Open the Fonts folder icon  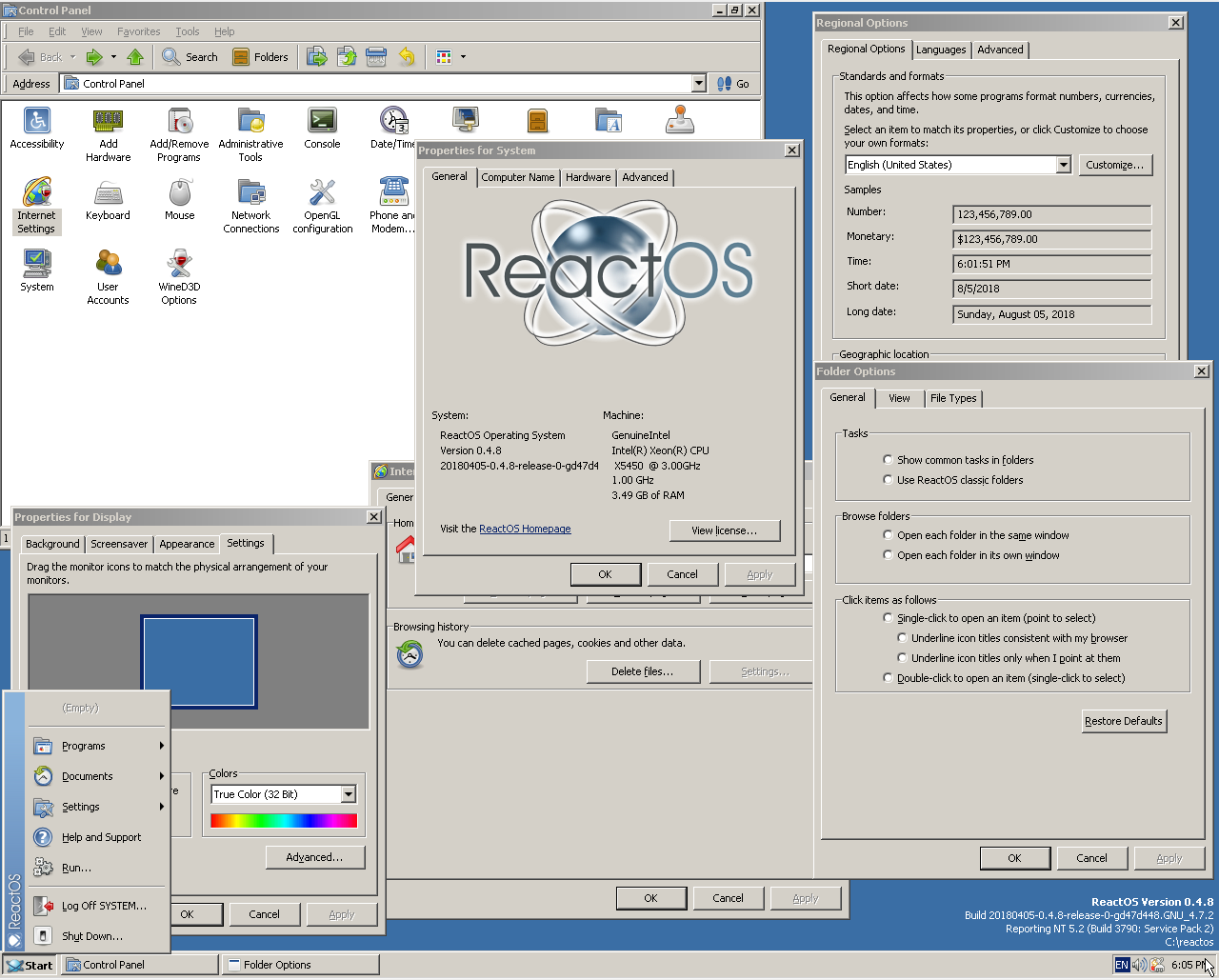click(x=608, y=121)
